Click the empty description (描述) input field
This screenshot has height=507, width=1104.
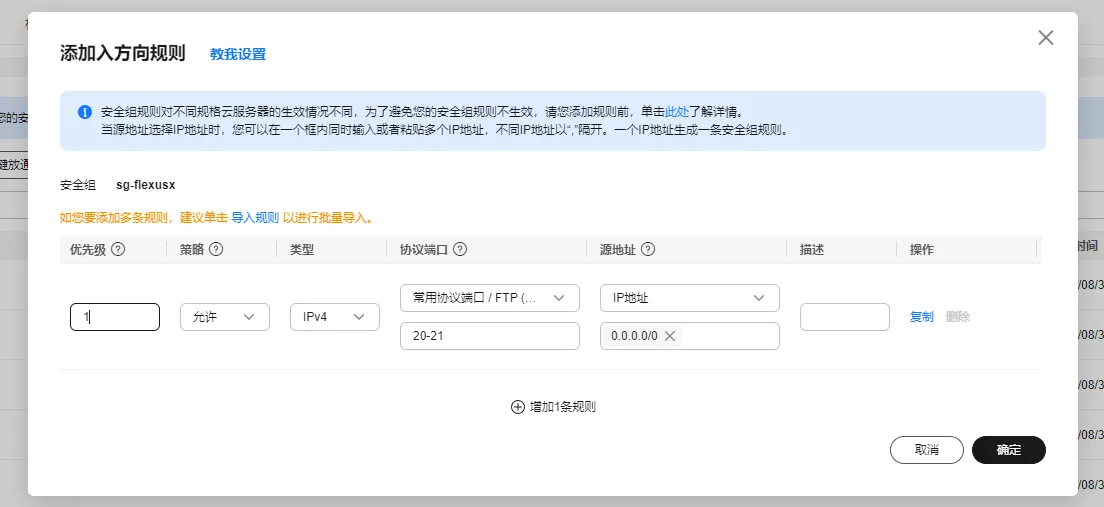click(844, 317)
